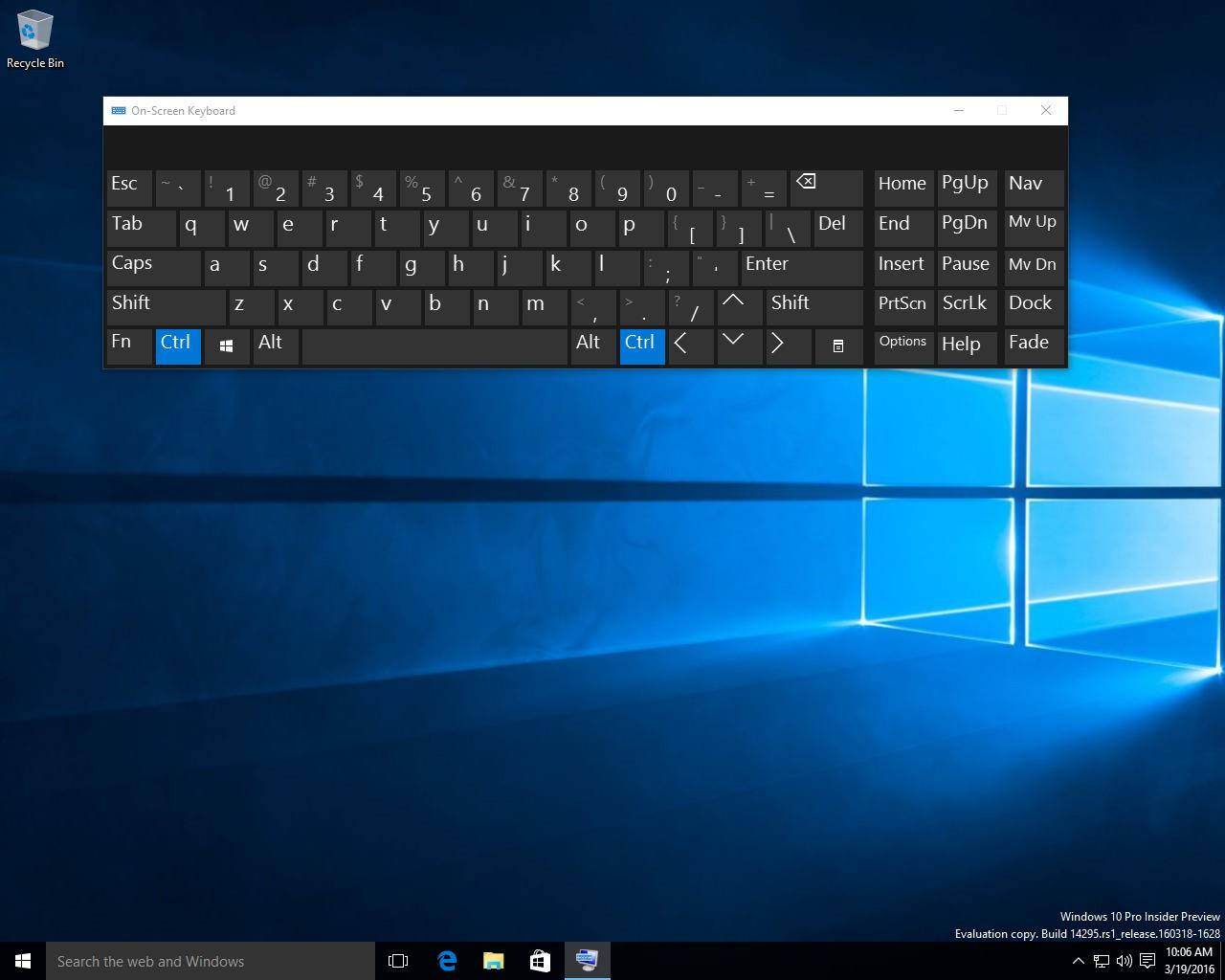Click the Mv Up key
1225x980 pixels.
pyautogui.click(x=1034, y=228)
